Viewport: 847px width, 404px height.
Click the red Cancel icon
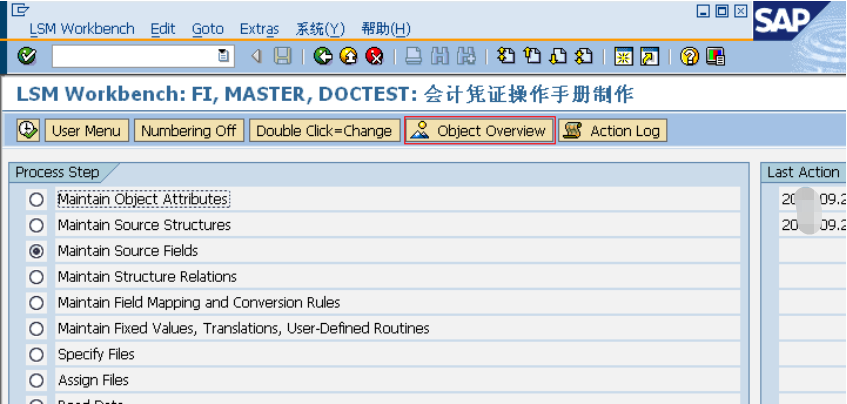[x=374, y=56]
